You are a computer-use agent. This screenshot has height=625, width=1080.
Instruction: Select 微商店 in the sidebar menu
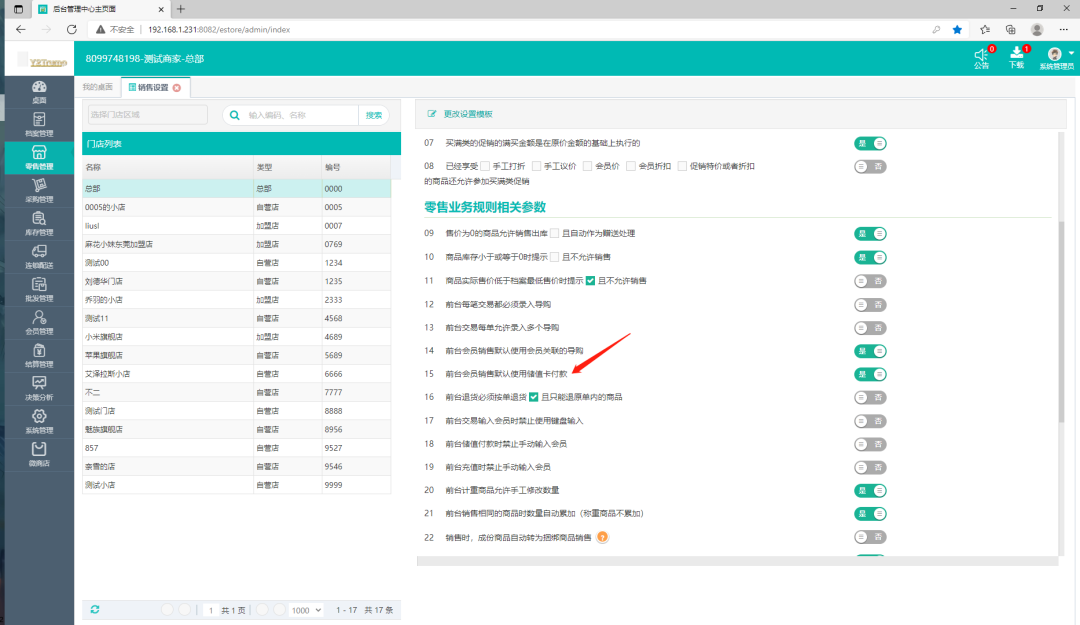click(39, 452)
